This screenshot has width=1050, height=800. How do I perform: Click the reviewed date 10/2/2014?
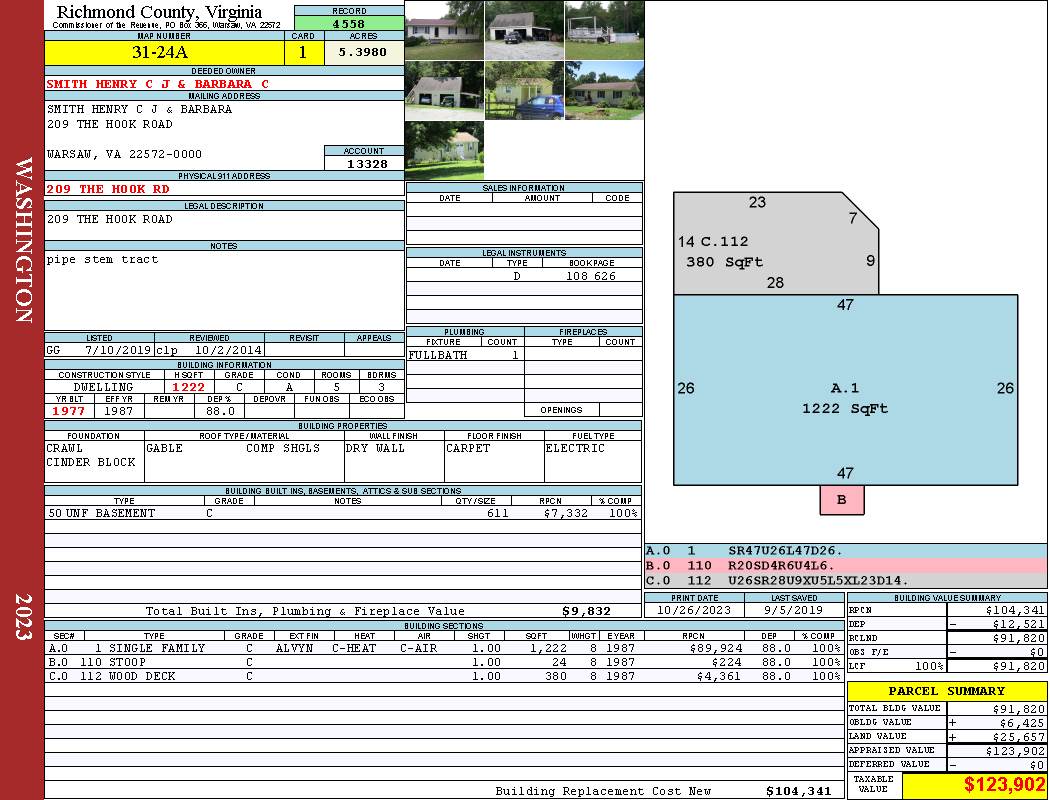click(x=228, y=349)
